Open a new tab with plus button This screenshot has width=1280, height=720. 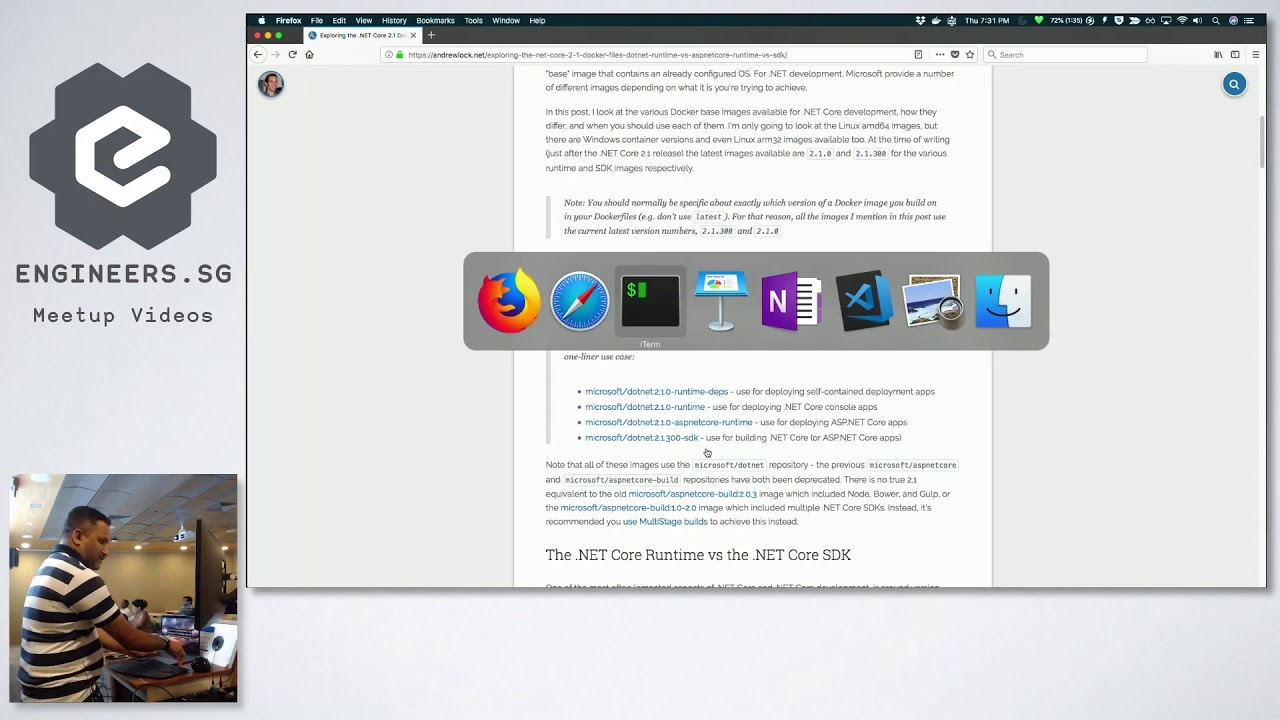point(431,35)
